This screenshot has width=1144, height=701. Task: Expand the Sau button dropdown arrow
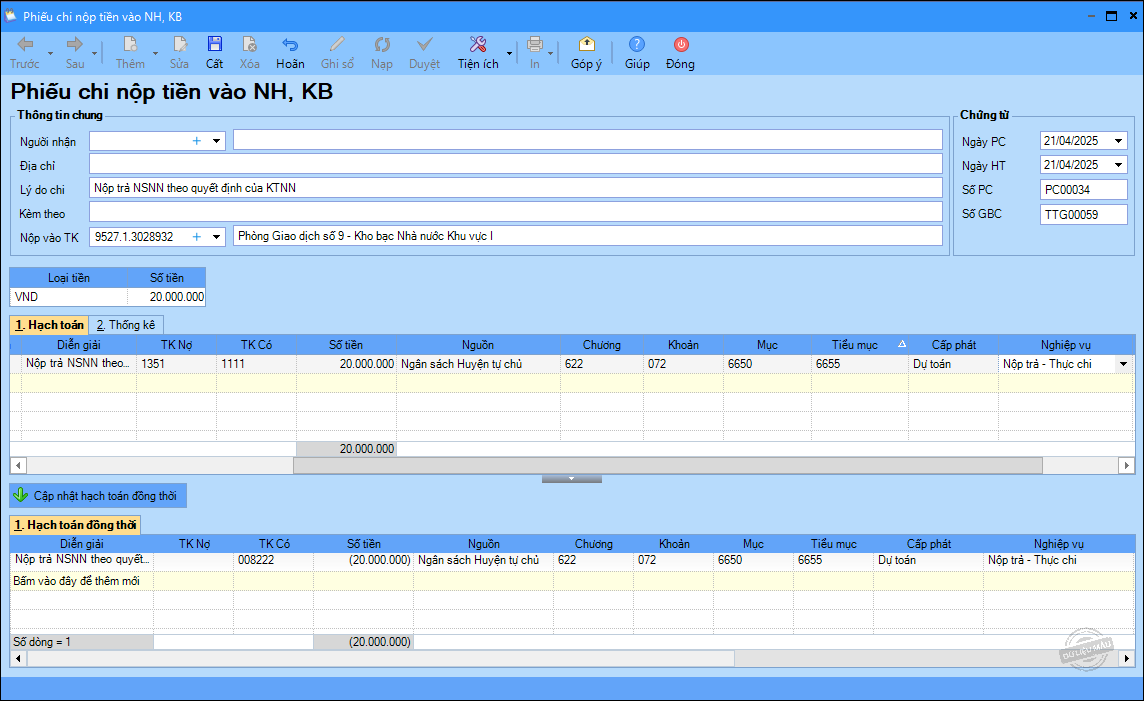pyautogui.click(x=95, y=54)
